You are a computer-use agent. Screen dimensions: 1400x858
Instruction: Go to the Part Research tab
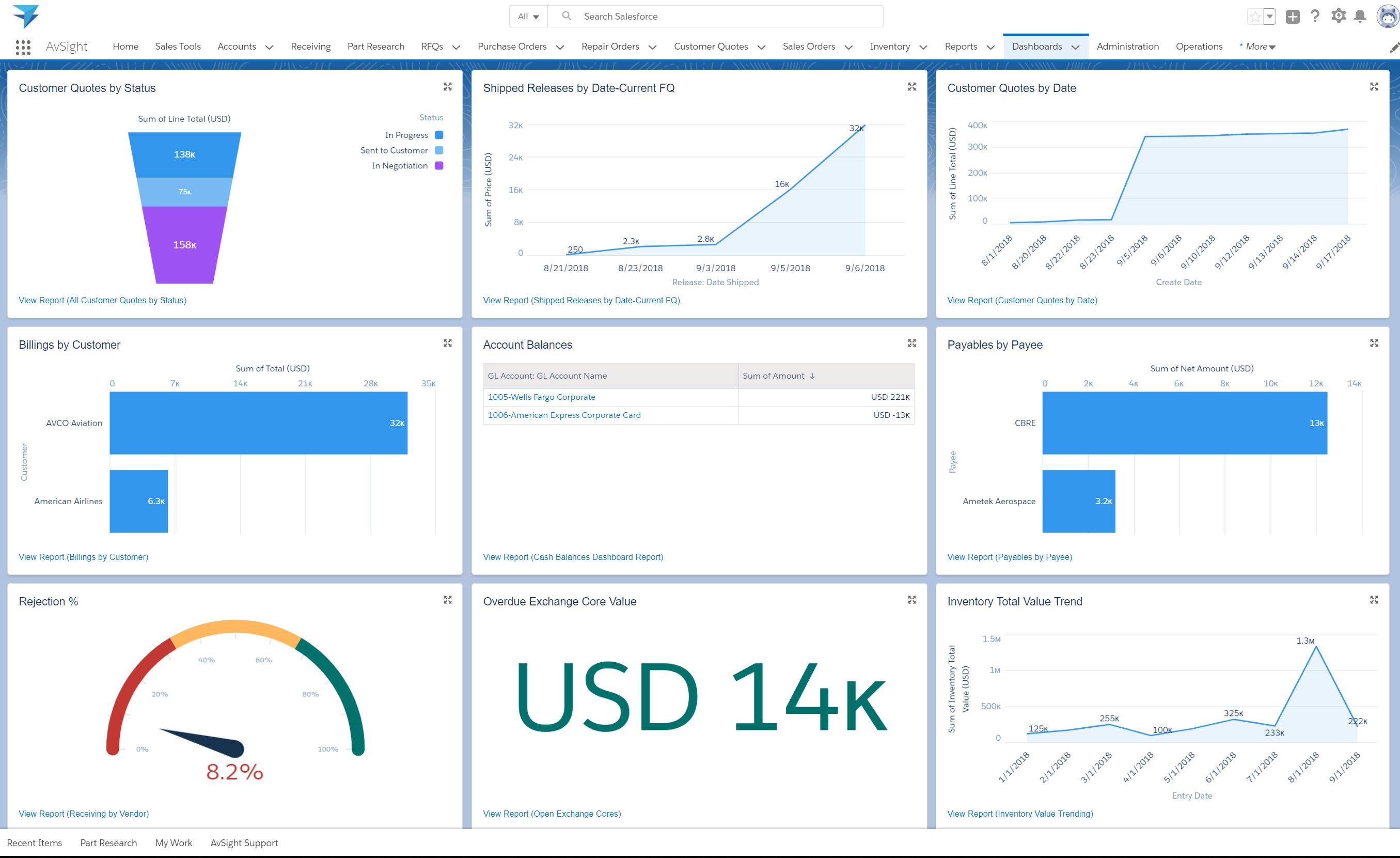click(x=375, y=46)
